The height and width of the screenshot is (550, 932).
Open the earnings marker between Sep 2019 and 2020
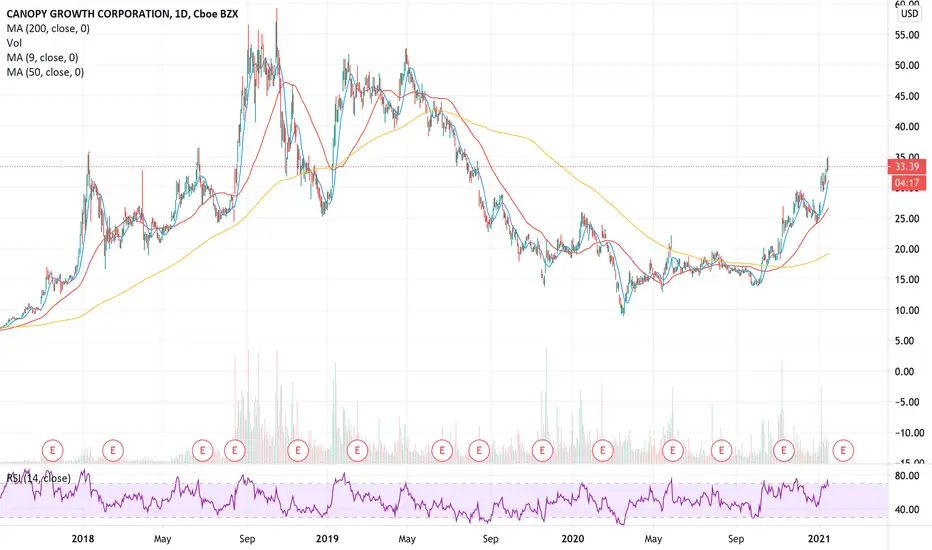pyautogui.click(x=542, y=451)
